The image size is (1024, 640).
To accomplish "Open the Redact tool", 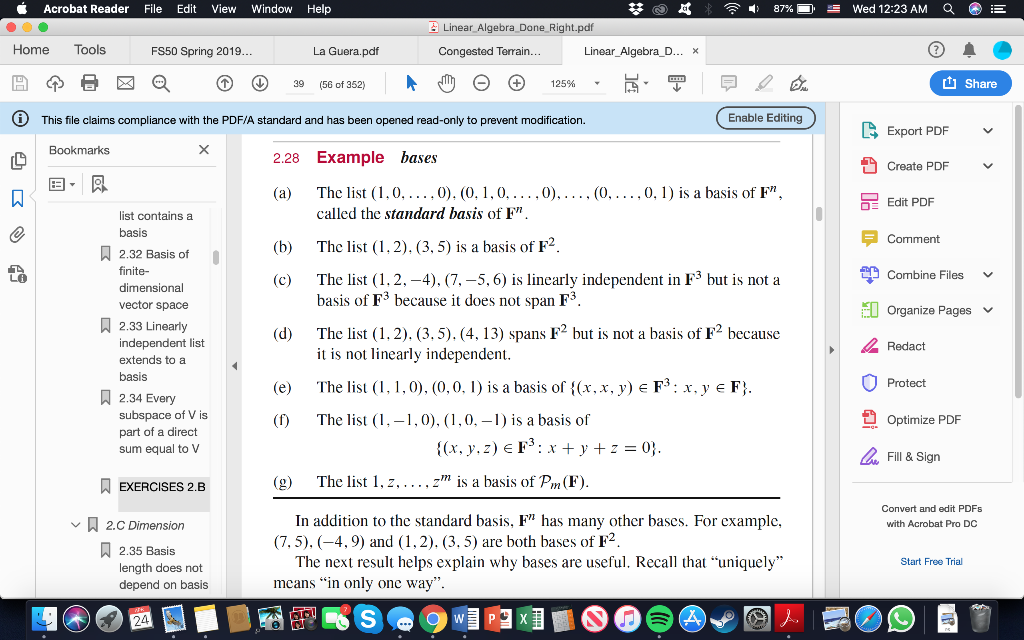I will coord(905,347).
